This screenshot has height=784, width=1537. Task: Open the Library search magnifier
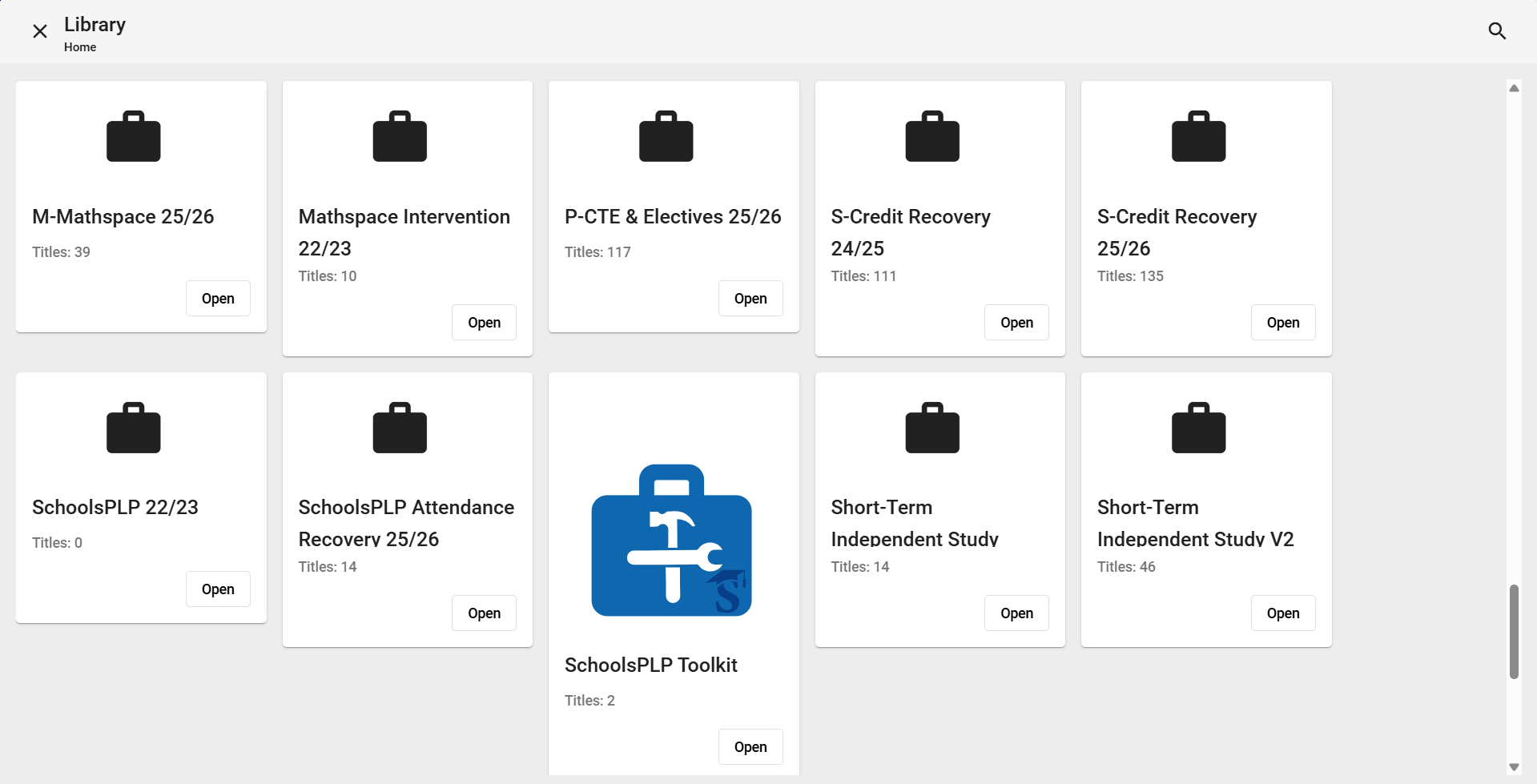(x=1497, y=31)
